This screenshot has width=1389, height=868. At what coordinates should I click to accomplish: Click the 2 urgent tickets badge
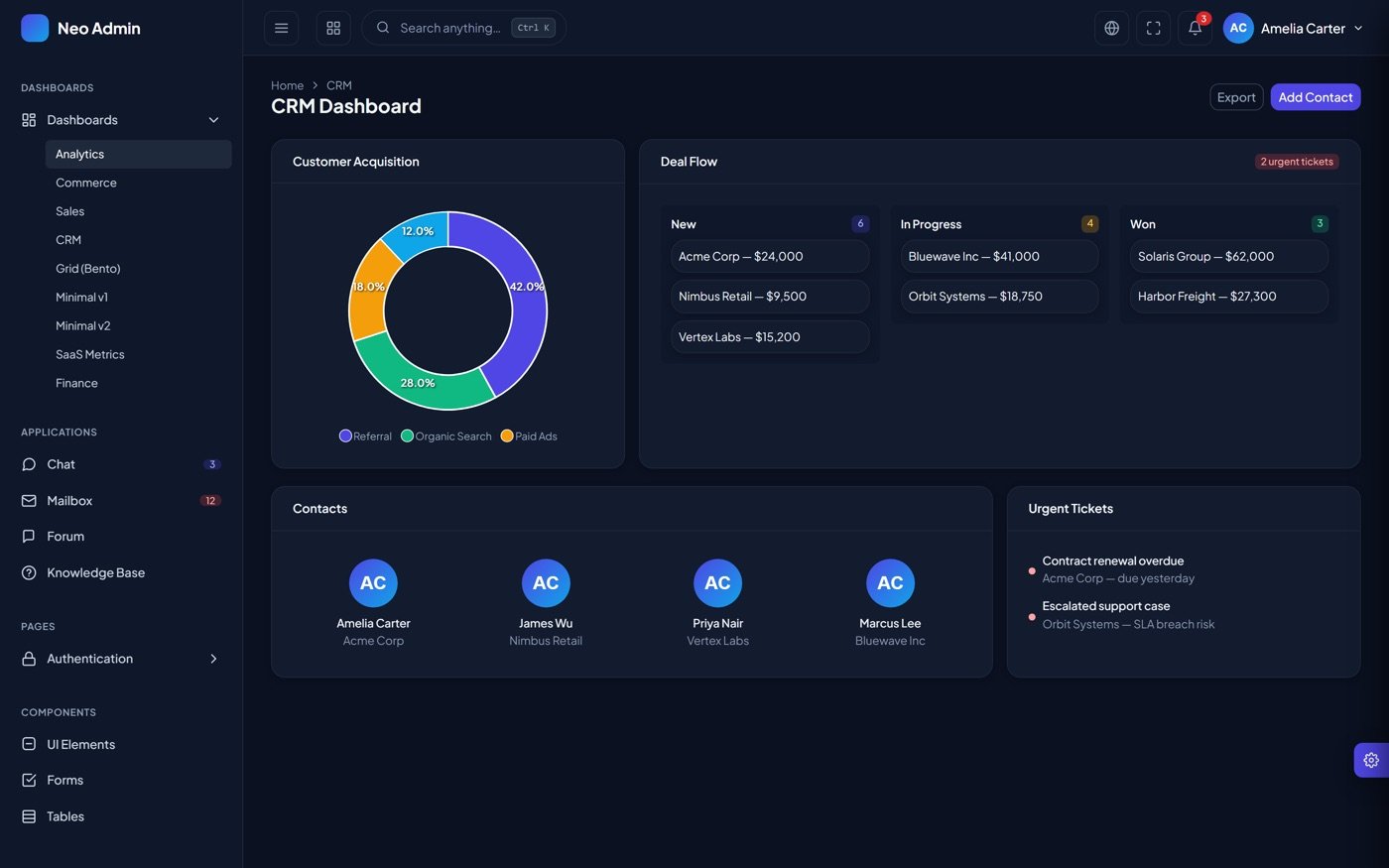pyautogui.click(x=1297, y=162)
